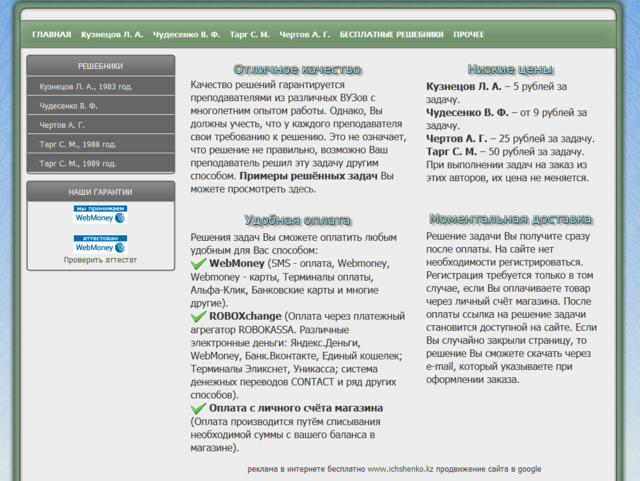Select 'Кузнецов Л. А.' in the top navigation
This screenshot has width=640, height=481.
pyautogui.click(x=112, y=35)
